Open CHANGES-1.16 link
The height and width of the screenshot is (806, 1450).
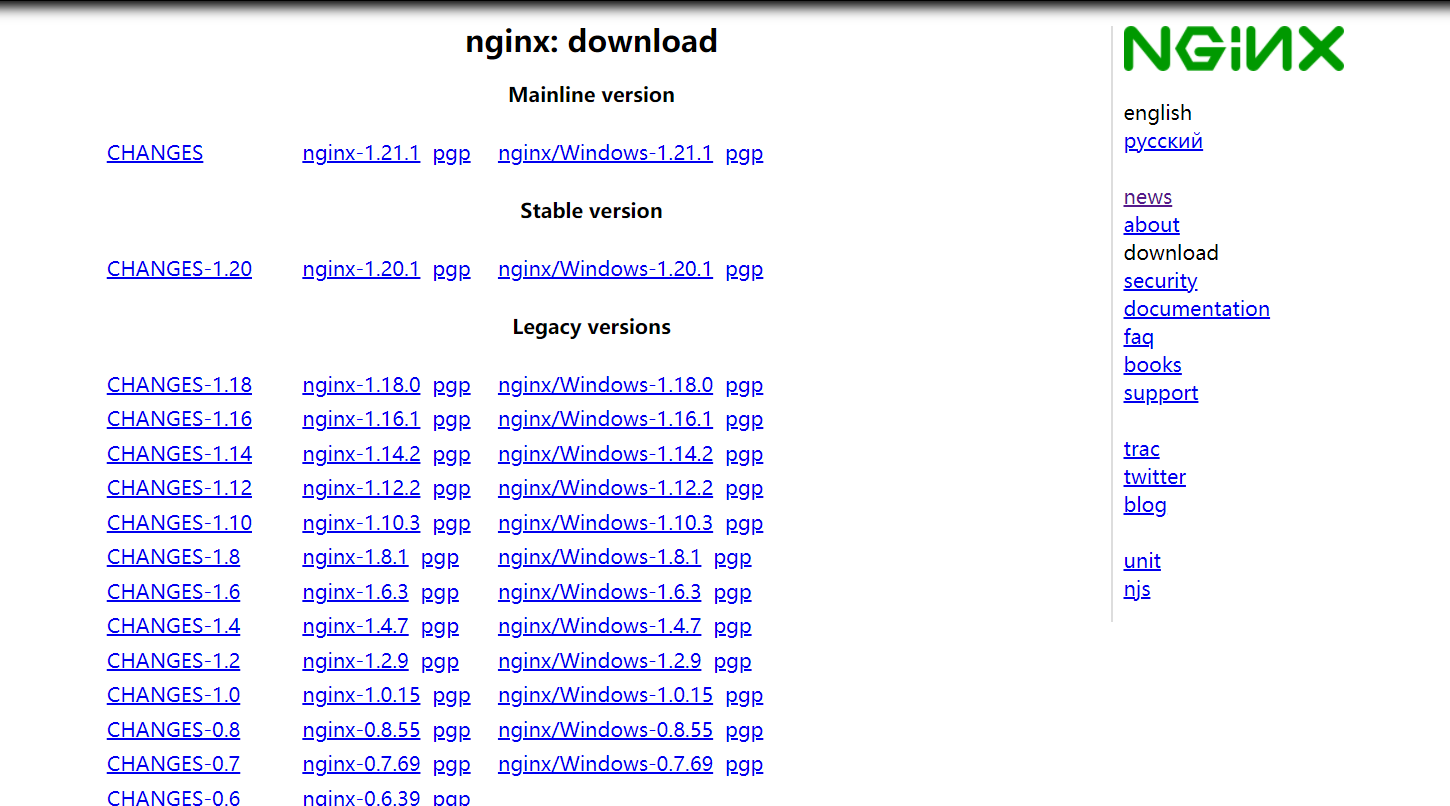(179, 419)
